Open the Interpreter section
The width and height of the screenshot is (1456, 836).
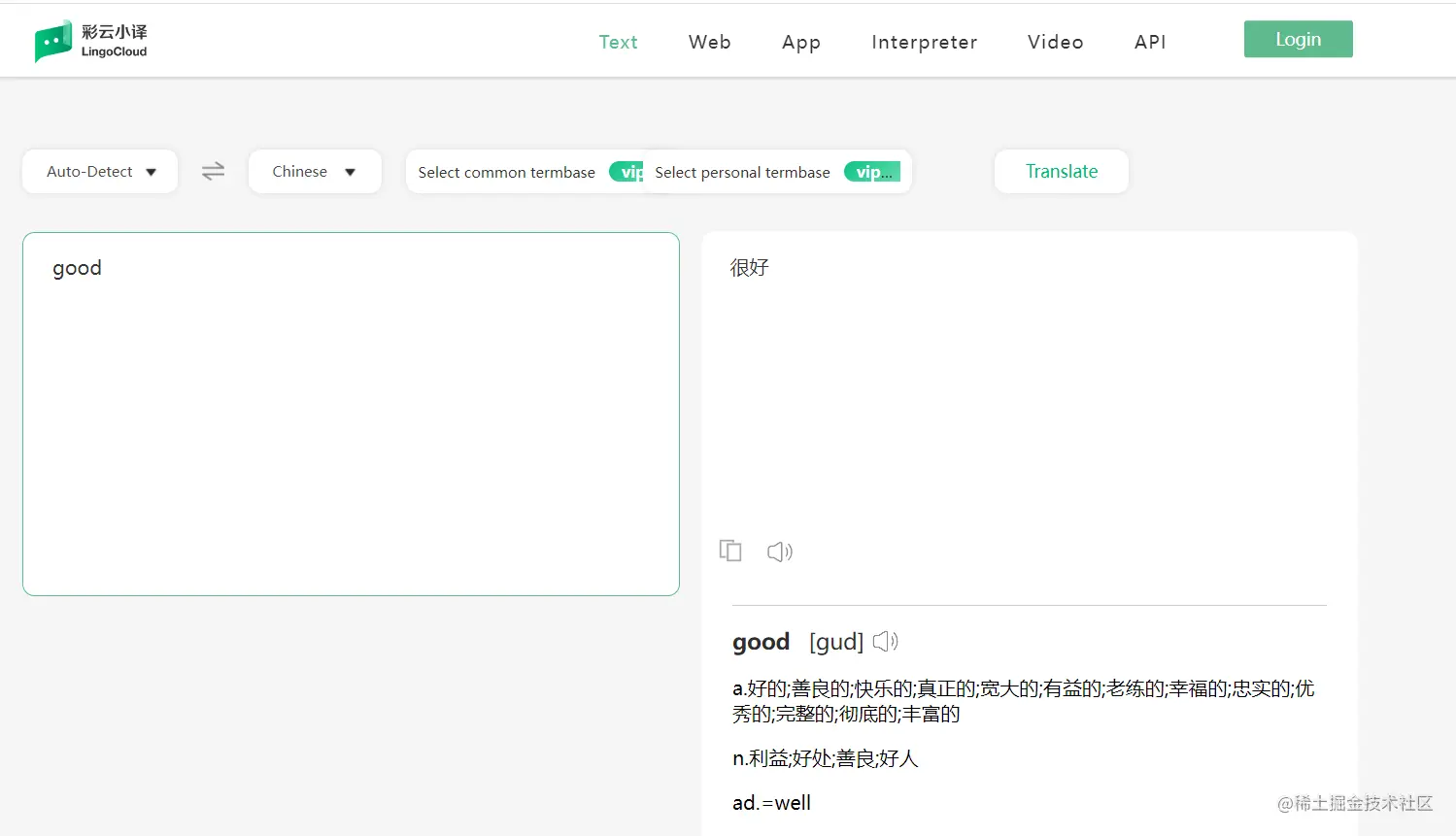click(x=924, y=42)
